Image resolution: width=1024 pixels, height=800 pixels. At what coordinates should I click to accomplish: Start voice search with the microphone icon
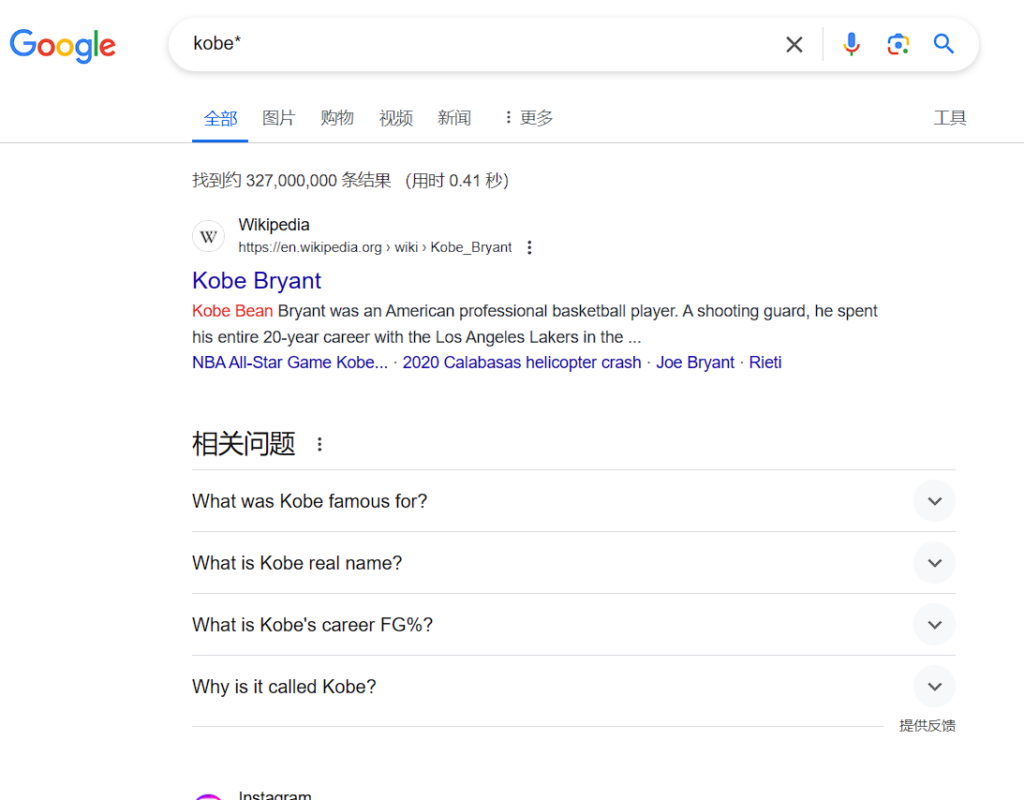[851, 44]
